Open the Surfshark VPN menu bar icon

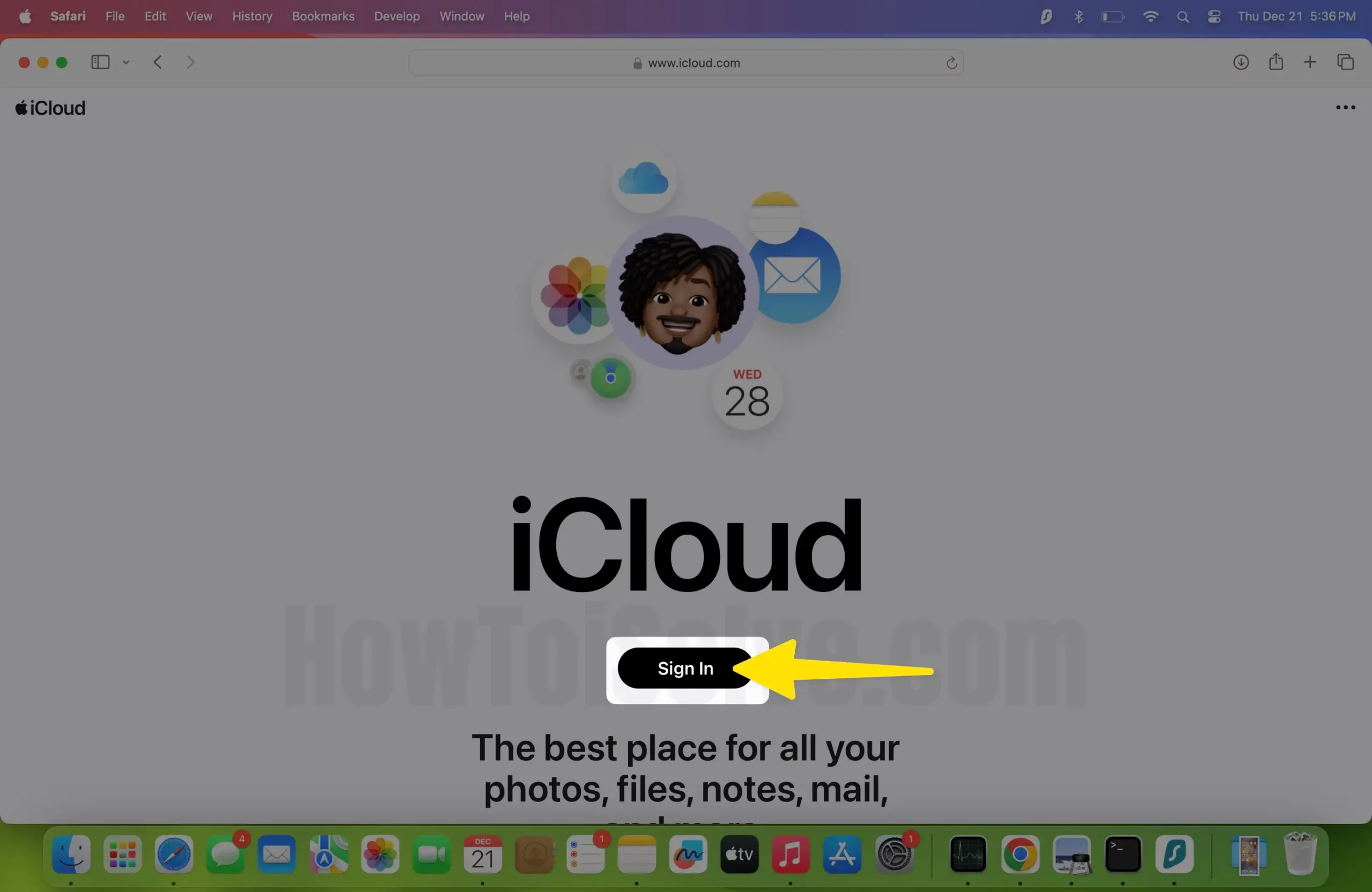pos(1045,16)
